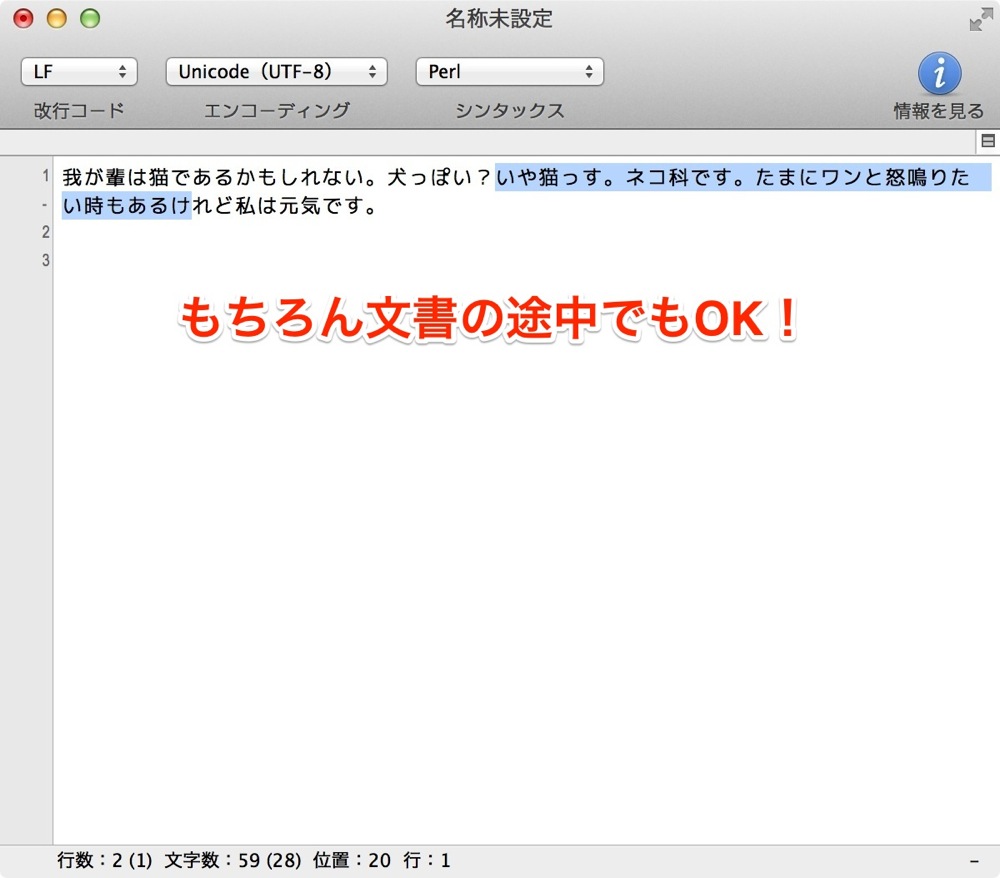Click the 名称未設定 window title
Image resolution: width=1000 pixels, height=878 pixels.
(499, 18)
